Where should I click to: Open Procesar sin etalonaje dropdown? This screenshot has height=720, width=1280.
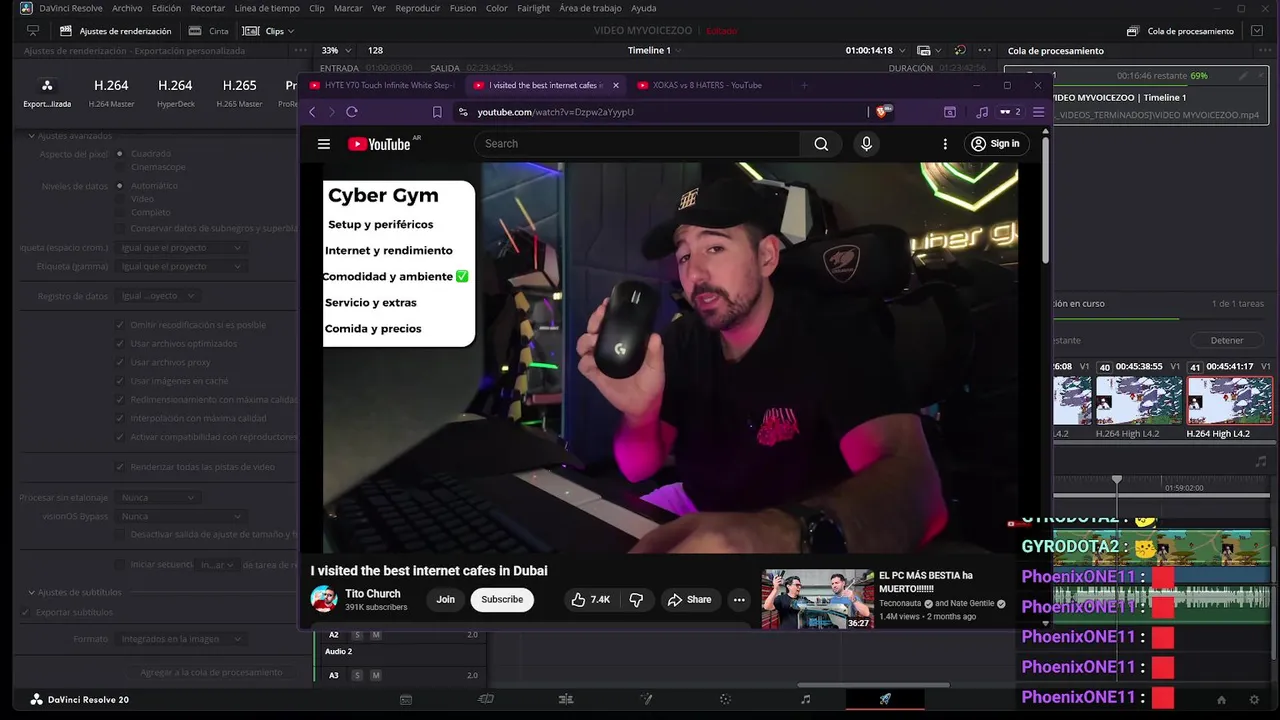tap(158, 498)
